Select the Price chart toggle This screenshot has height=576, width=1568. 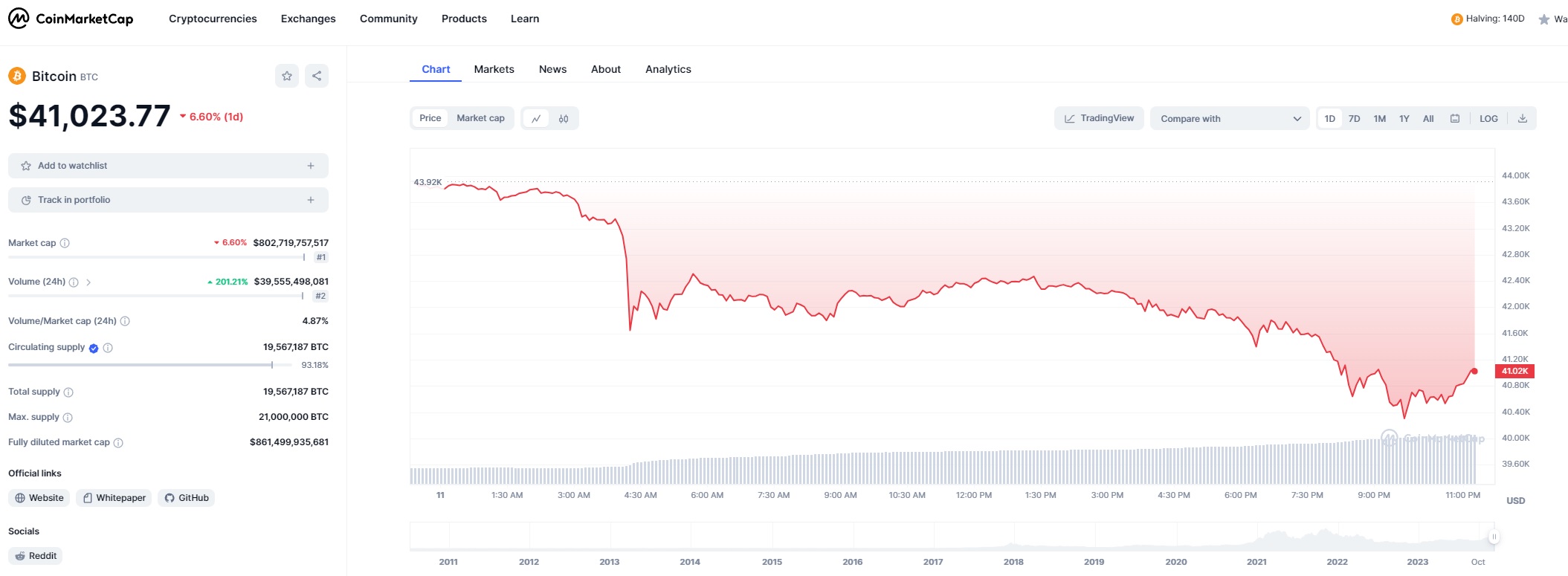click(x=430, y=118)
